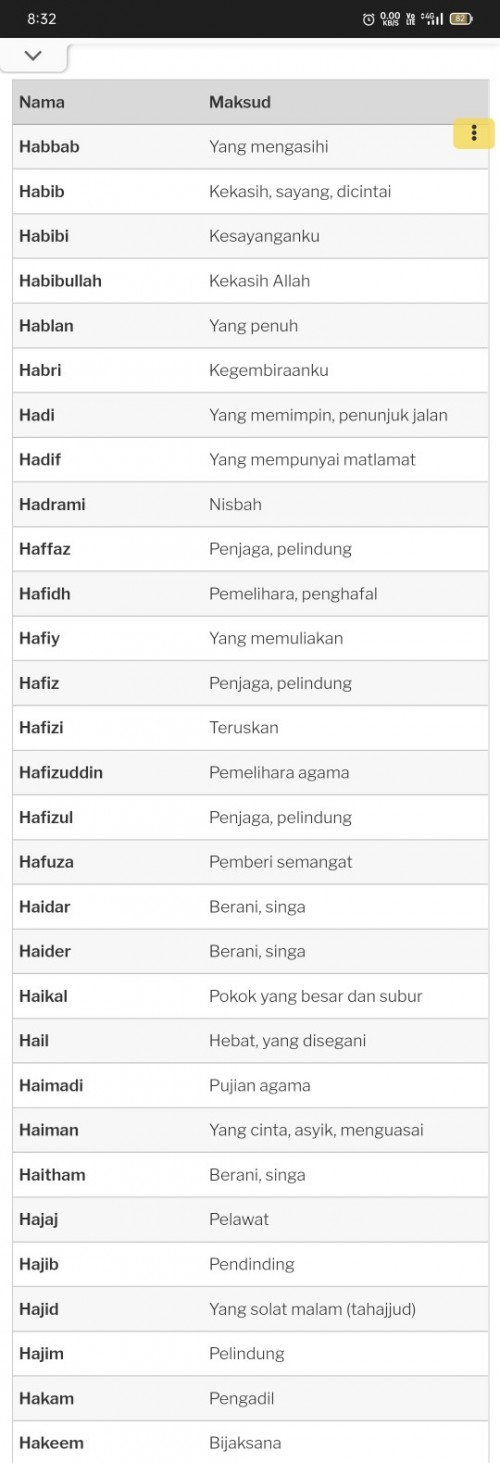Collapse the panel with the chevron-down tab
This screenshot has height=1463, width=500.
pos(33,56)
